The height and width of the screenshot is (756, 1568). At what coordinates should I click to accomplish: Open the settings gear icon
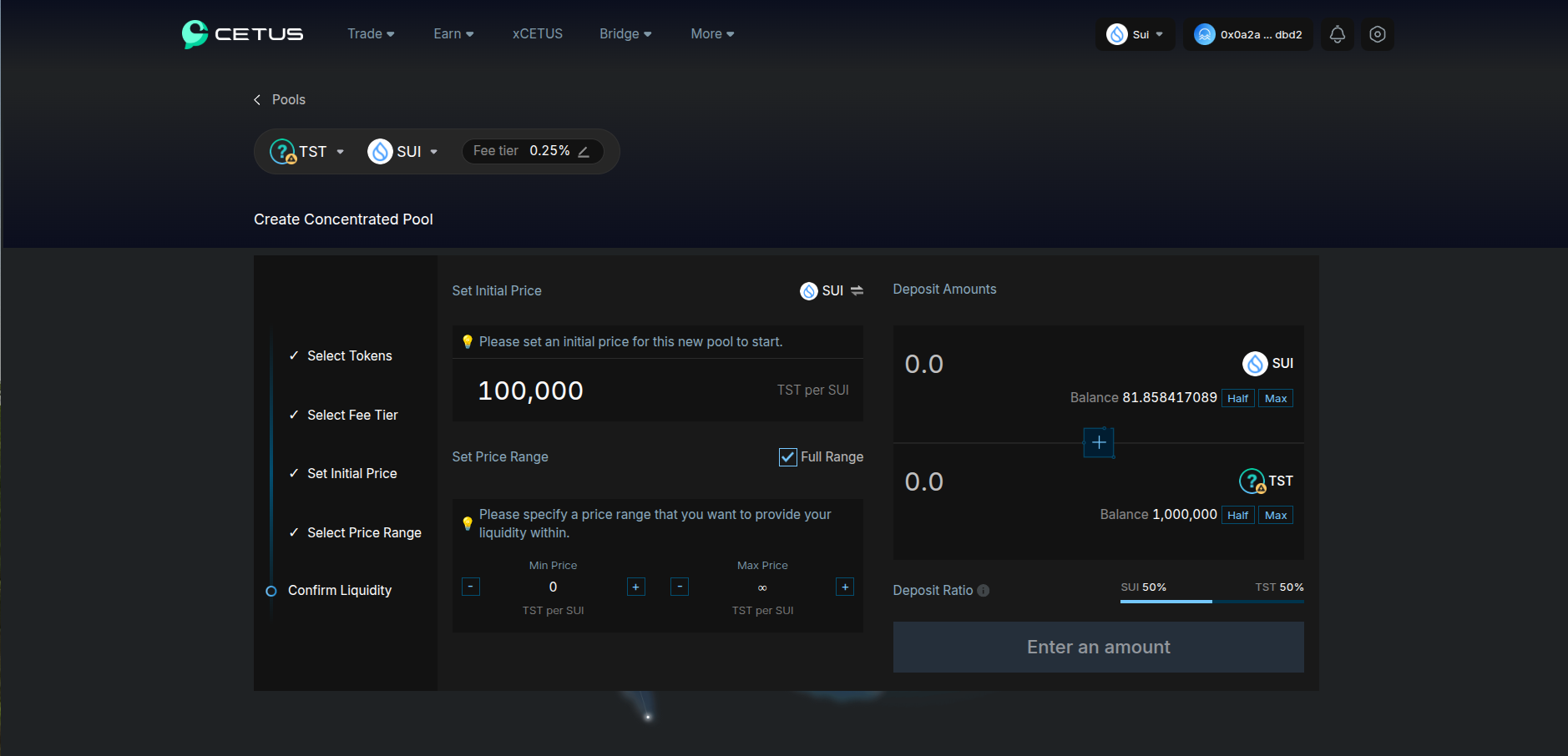click(x=1378, y=34)
